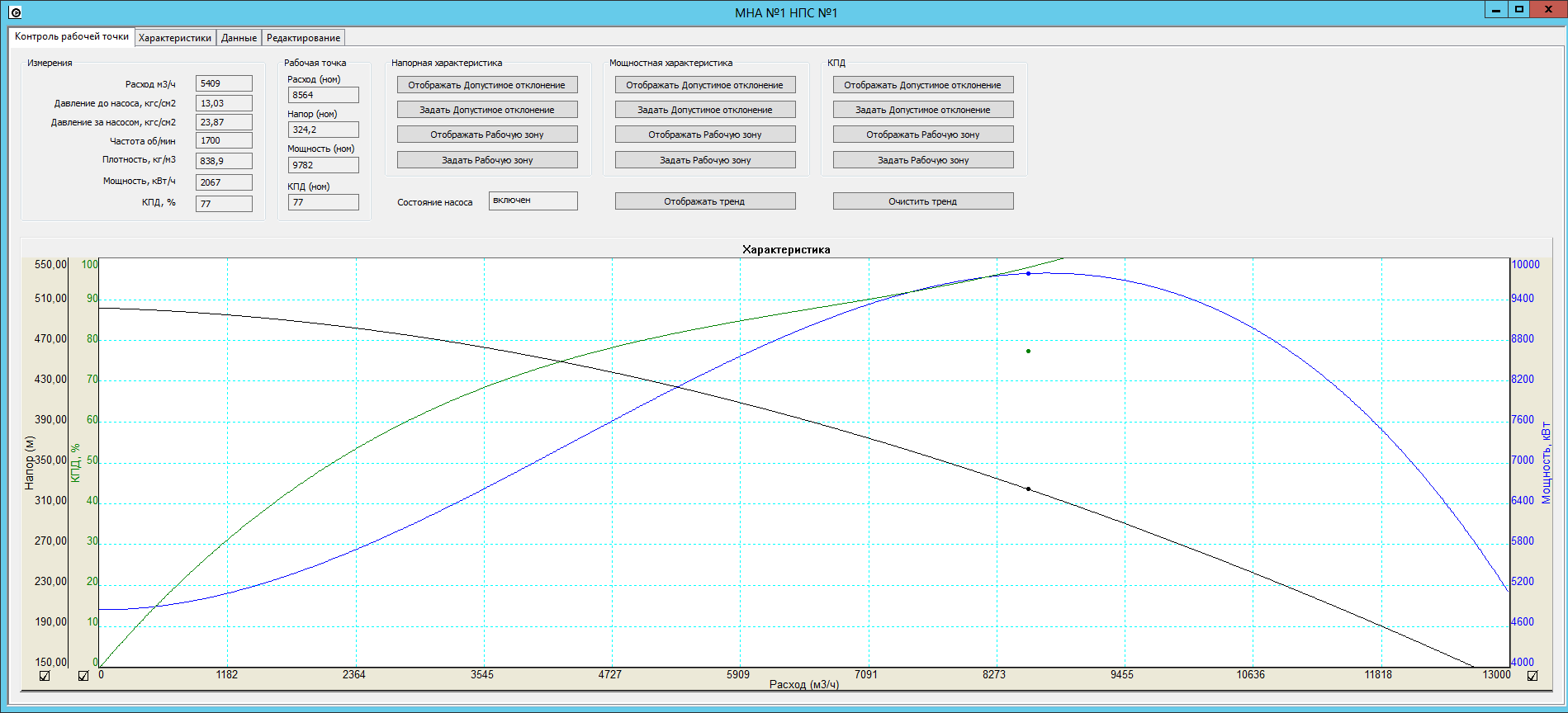Click the chart title Характеристика
1568x713 pixels.
(786, 249)
